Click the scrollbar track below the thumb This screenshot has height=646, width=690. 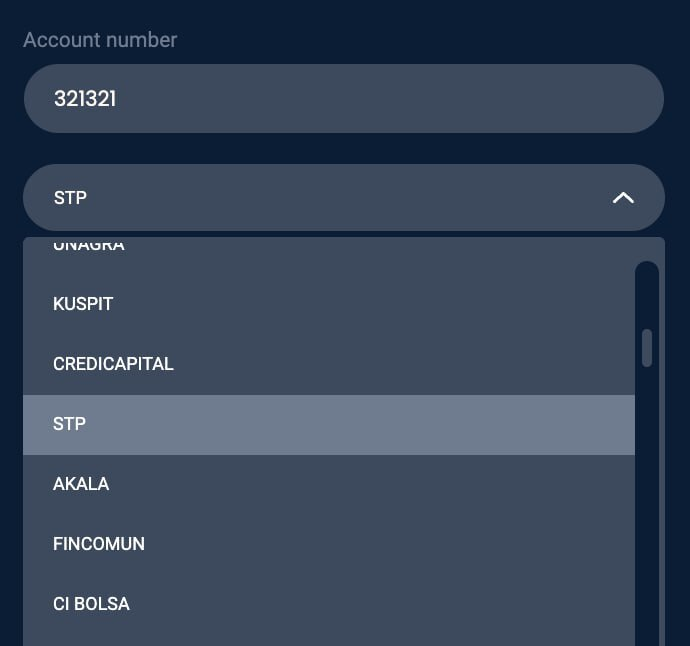[x=647, y=500]
